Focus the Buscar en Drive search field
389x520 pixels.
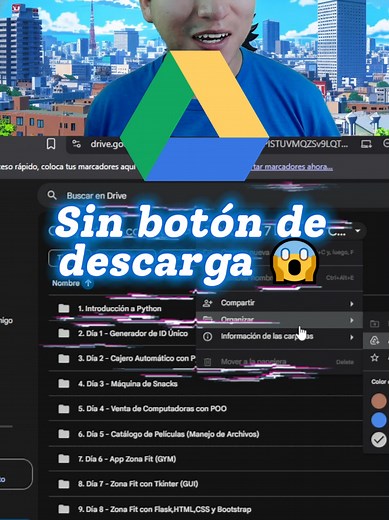coord(213,195)
